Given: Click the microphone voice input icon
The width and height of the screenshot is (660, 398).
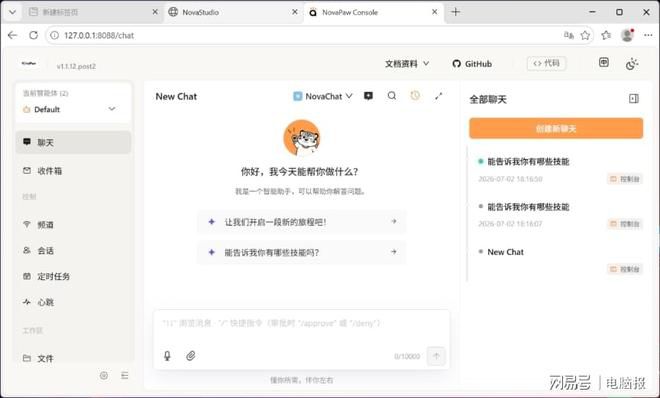Looking at the screenshot, I should tap(167, 356).
